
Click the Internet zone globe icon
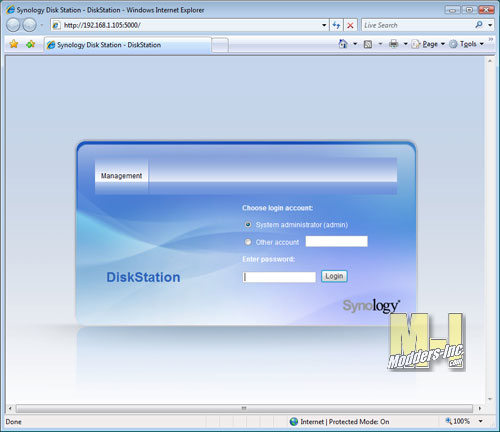pyautogui.click(x=294, y=422)
